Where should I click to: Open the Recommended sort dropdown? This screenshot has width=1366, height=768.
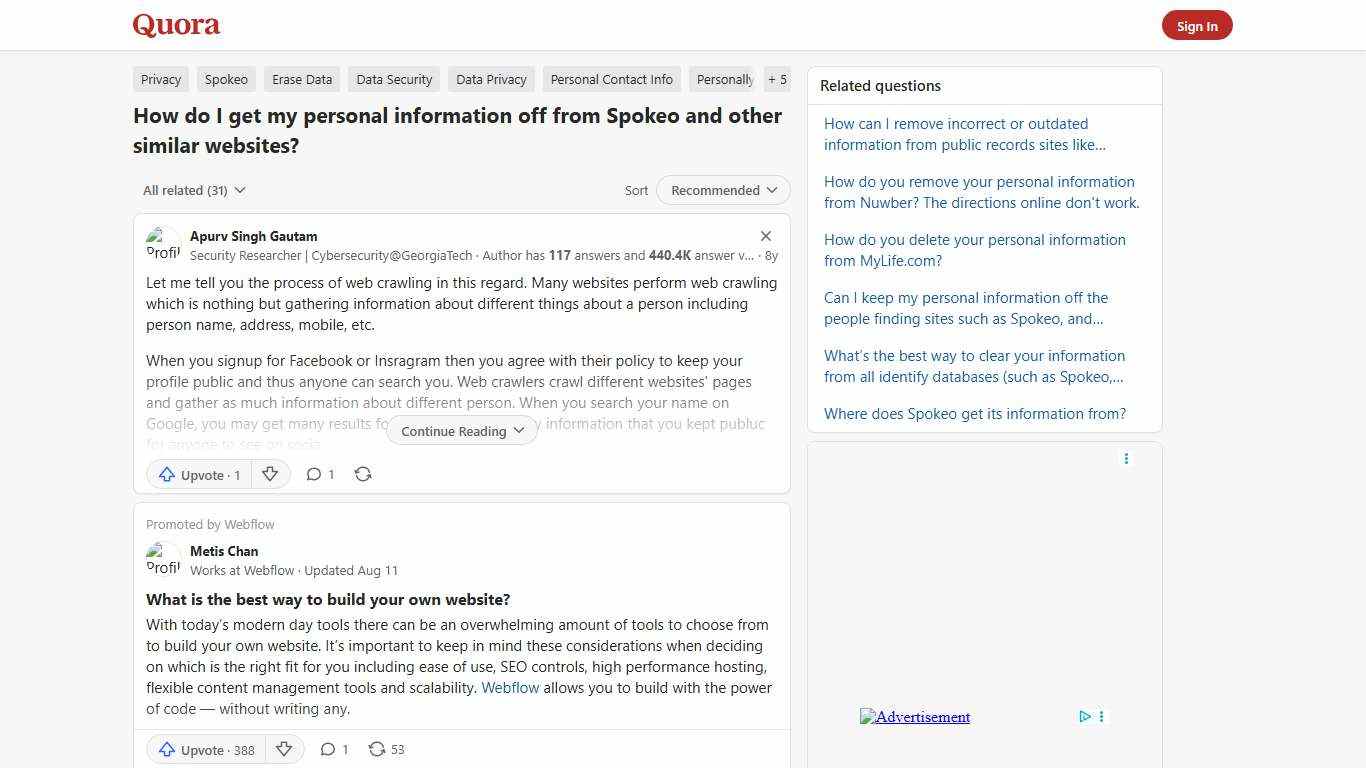coord(722,190)
